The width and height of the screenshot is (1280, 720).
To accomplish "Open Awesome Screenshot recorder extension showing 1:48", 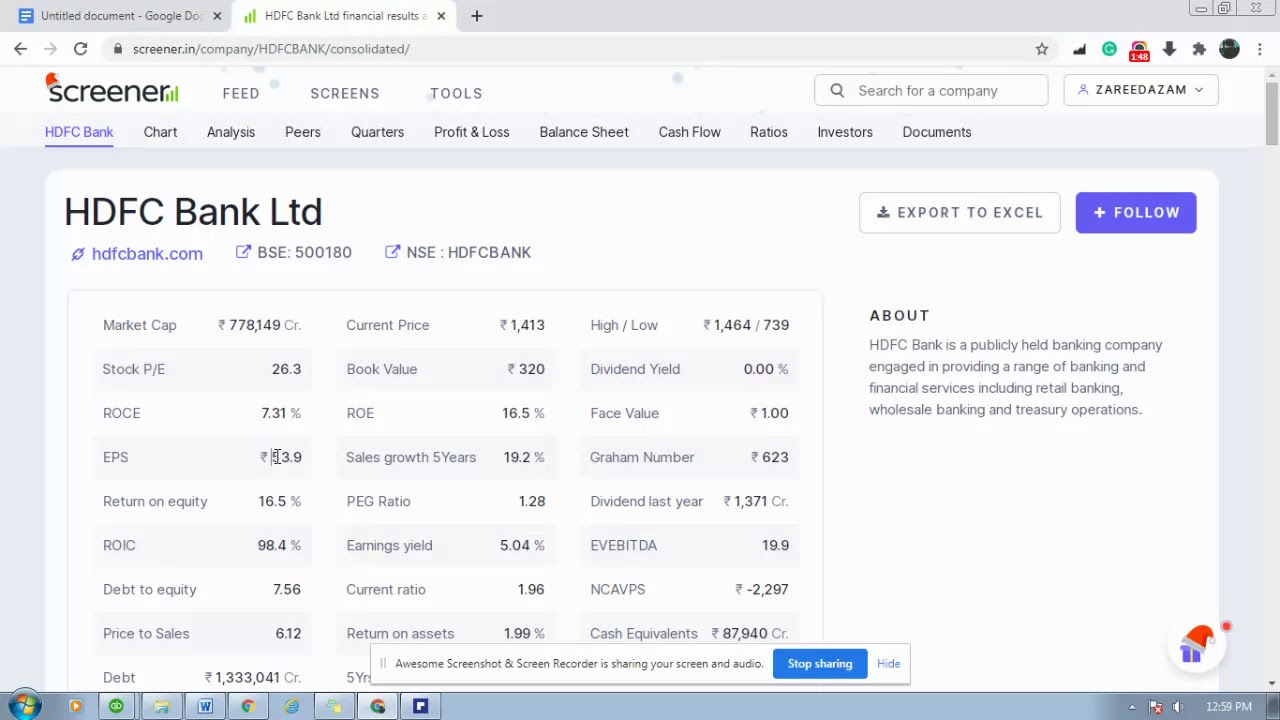I will pyautogui.click(x=1139, y=49).
